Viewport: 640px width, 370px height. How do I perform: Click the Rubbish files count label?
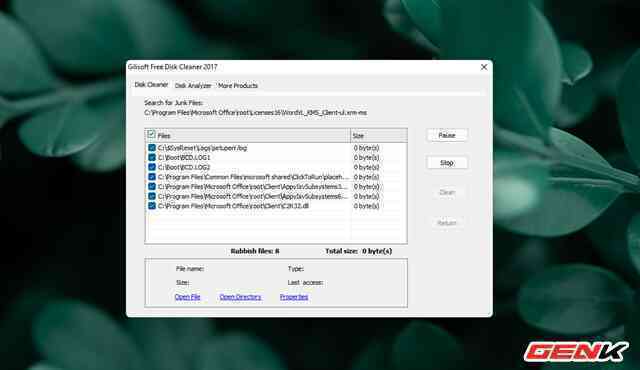click(x=255, y=251)
